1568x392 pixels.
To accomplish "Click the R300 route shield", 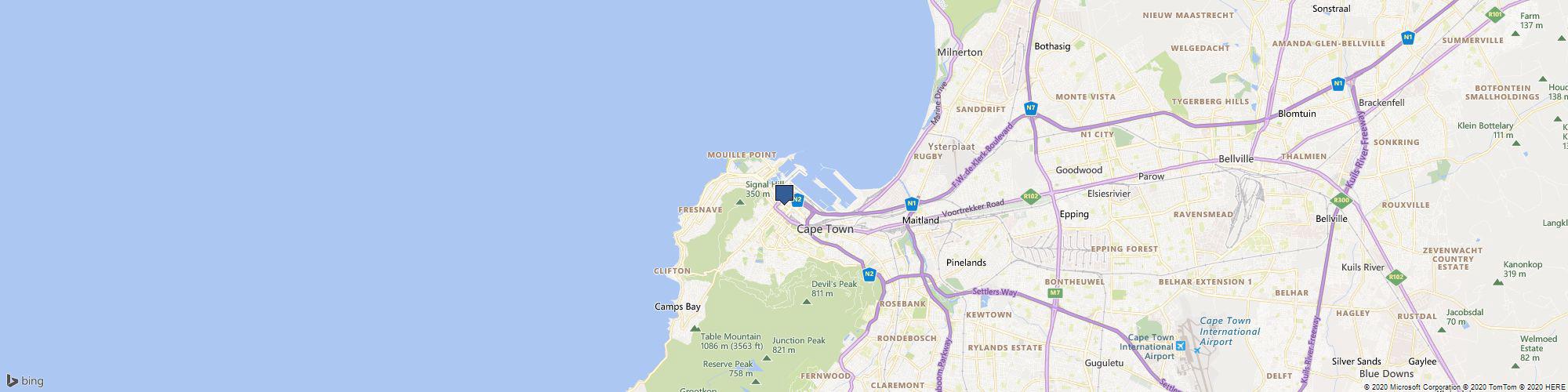I will coord(1340,201).
